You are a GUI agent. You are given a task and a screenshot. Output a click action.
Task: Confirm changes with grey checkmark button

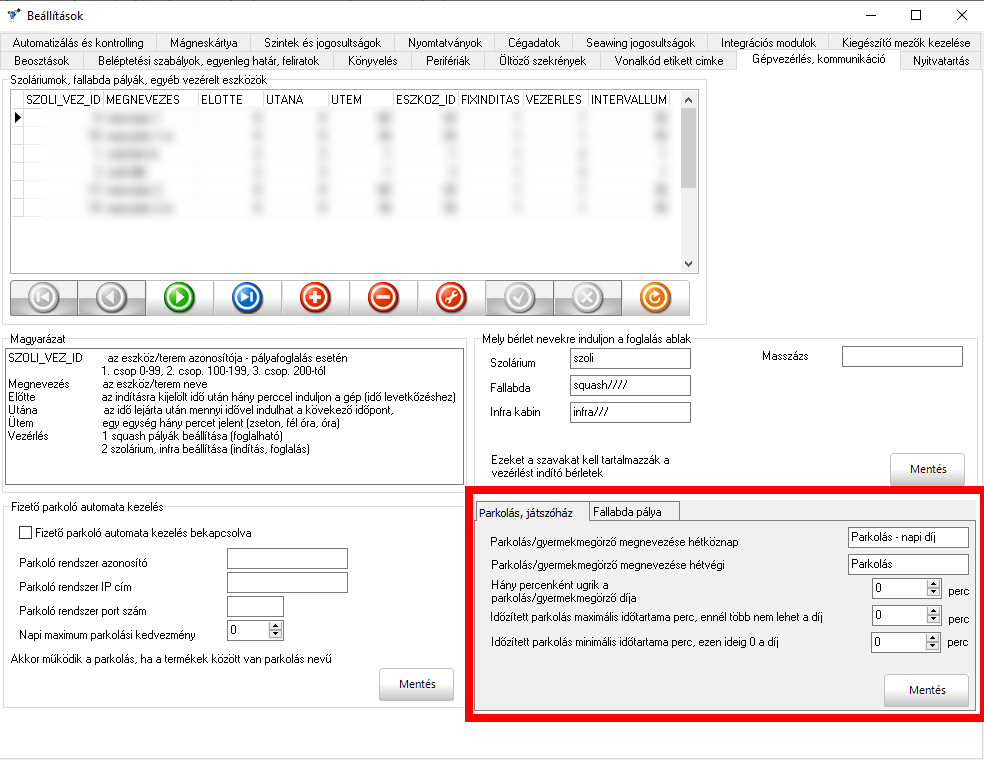pos(519,297)
